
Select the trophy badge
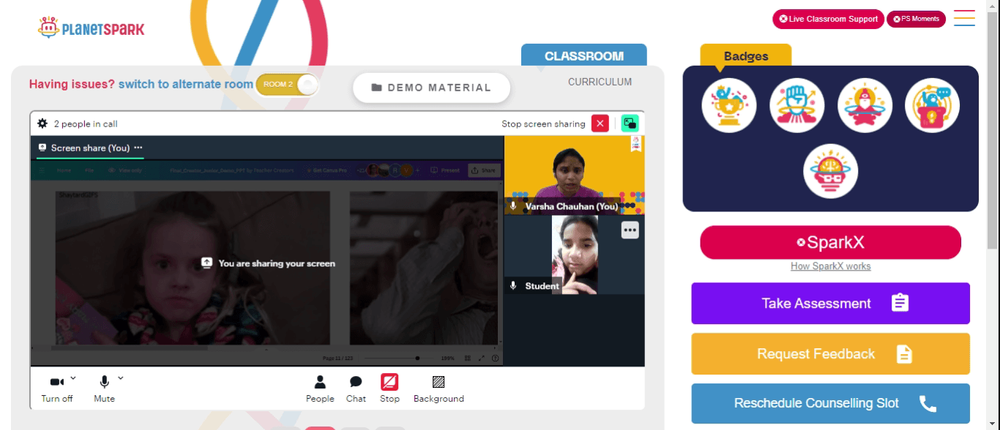coord(729,105)
